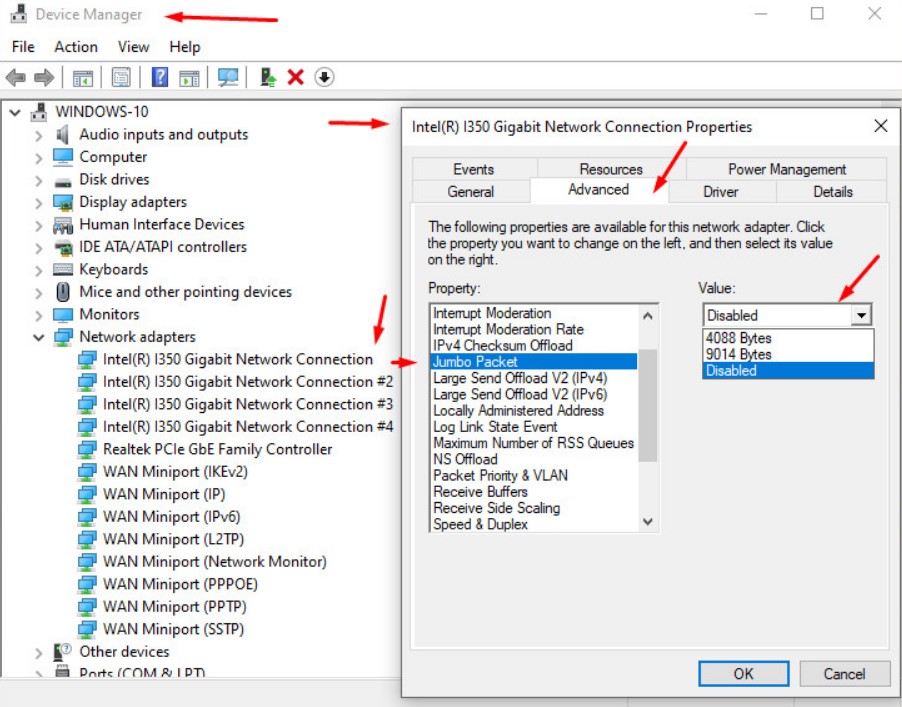The height and width of the screenshot is (707, 902).
Task: Switch to the Details tab
Action: click(x=832, y=192)
